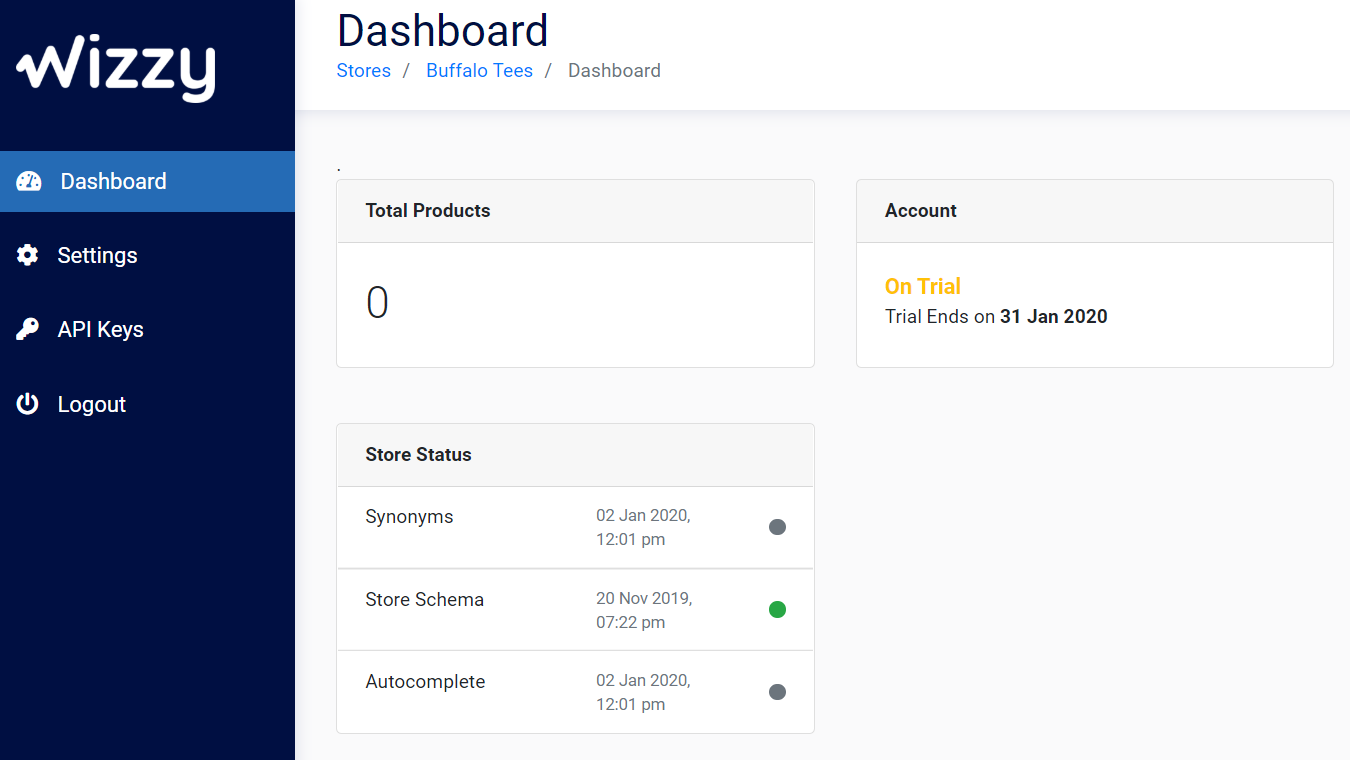Click the Total Products card header
The width and height of the screenshot is (1350, 760).
(x=428, y=210)
